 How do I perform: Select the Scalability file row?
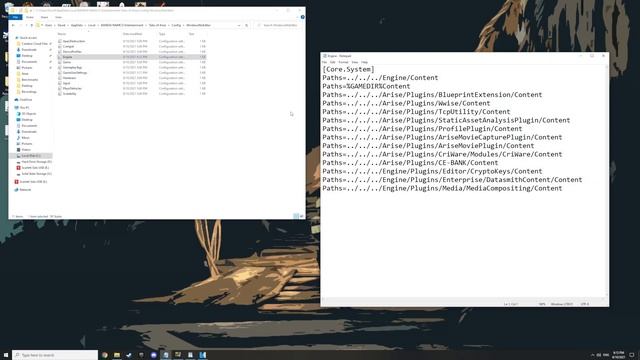click(x=131, y=94)
